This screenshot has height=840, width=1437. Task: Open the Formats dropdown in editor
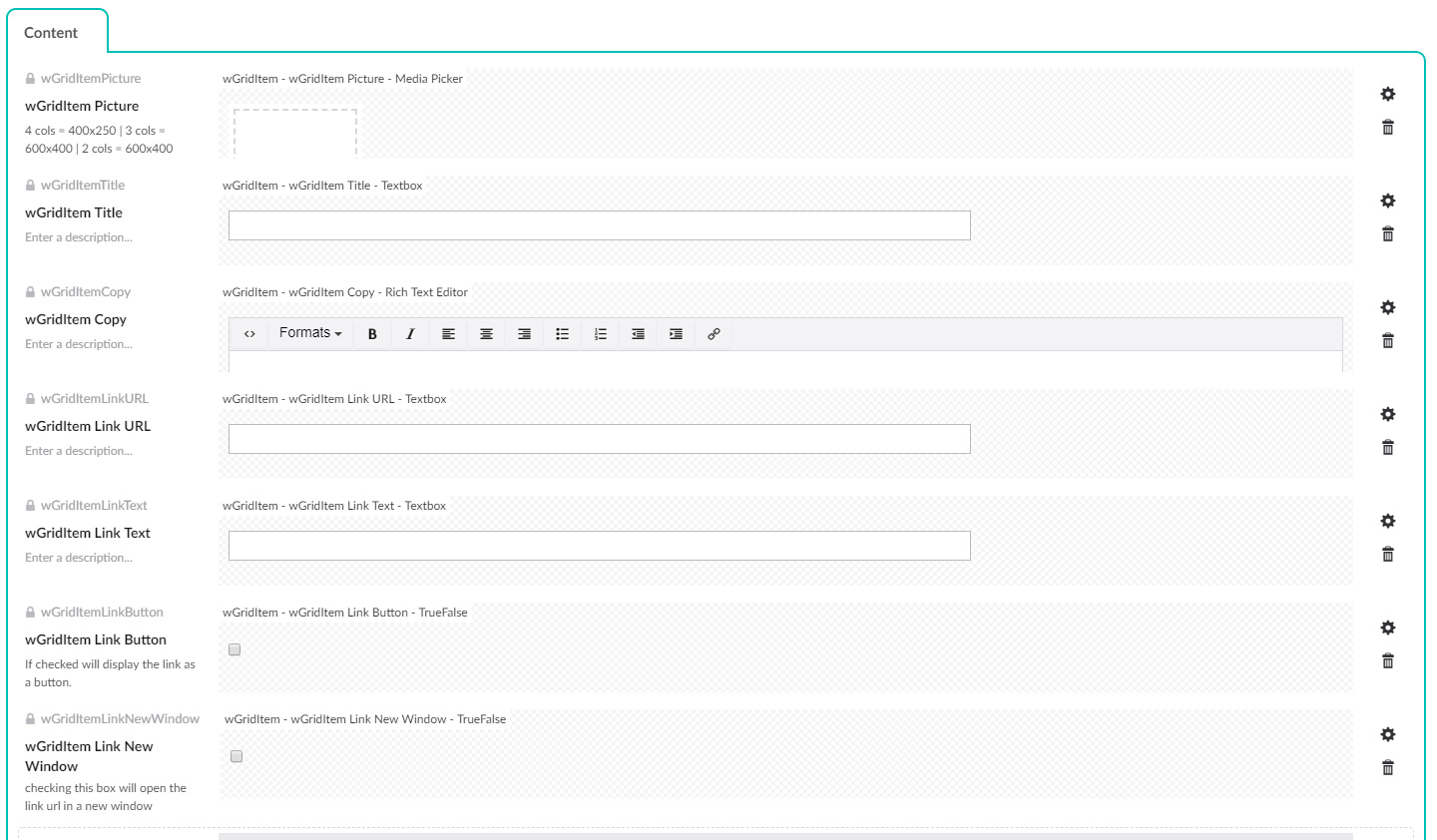pos(310,333)
